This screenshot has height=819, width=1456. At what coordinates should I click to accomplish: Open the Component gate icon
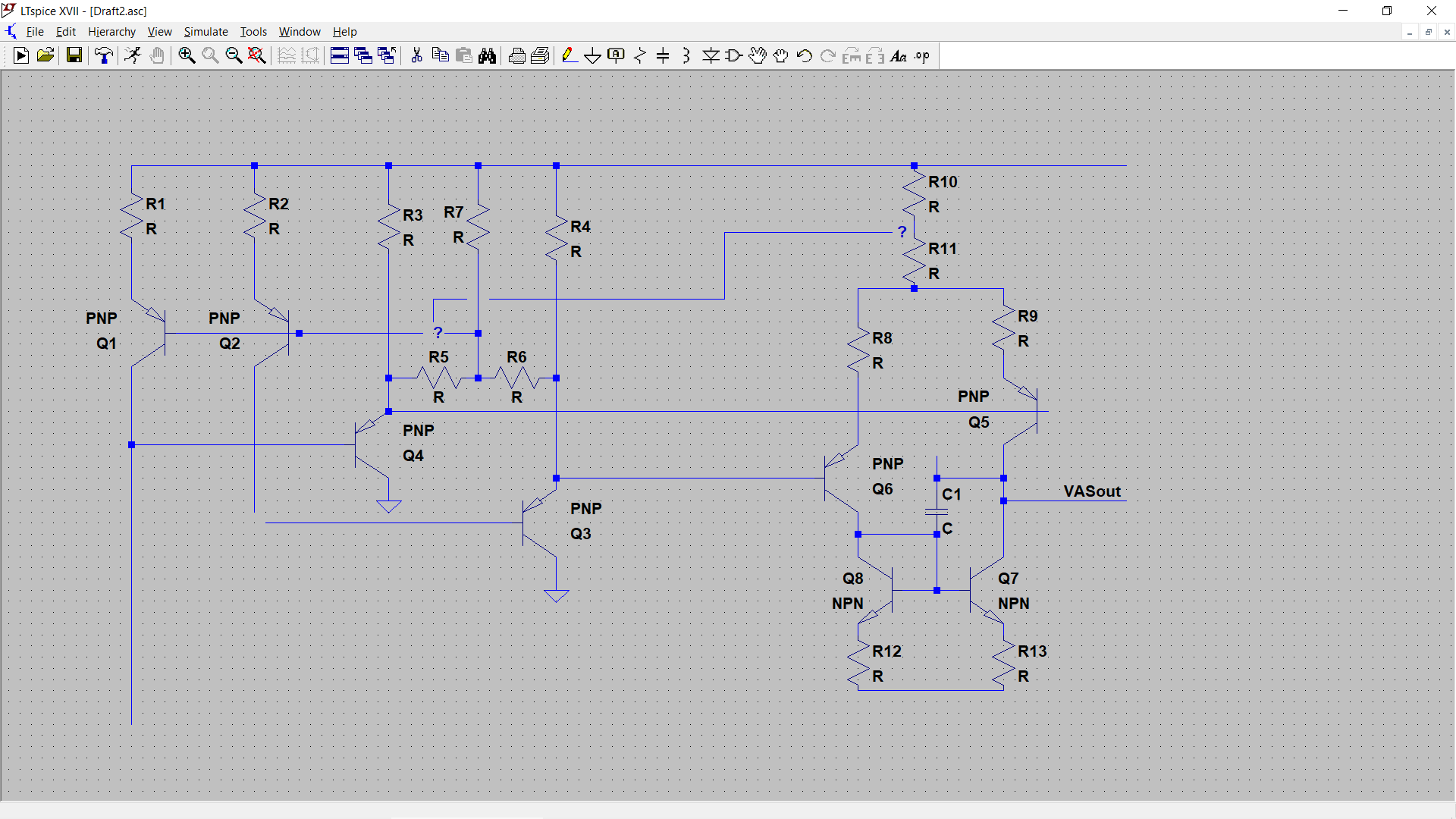click(734, 55)
